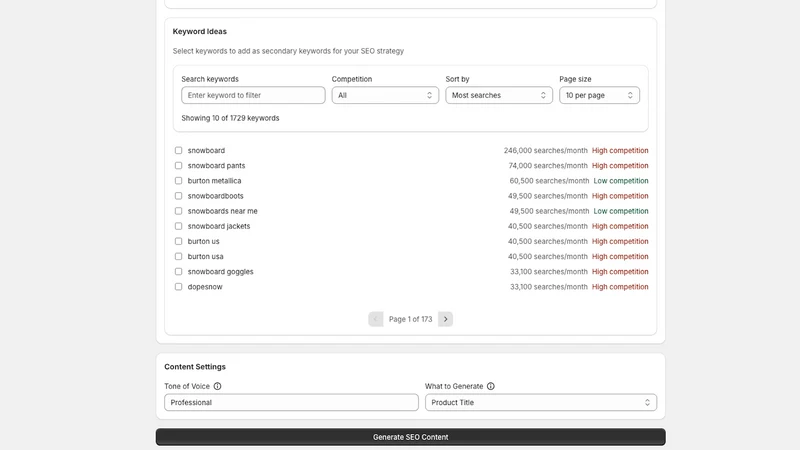Check snowboards near me checkbox
The height and width of the screenshot is (450, 800).
coord(178,211)
